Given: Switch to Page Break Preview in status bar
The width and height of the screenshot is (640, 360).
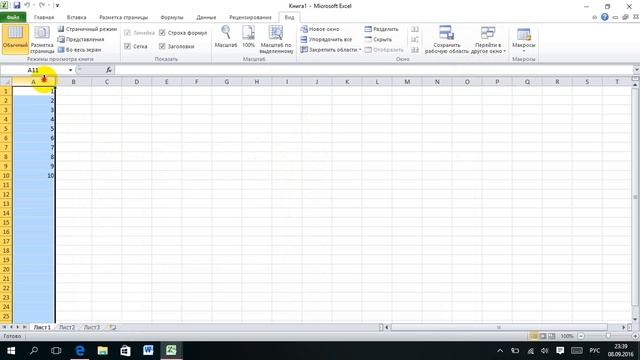Looking at the screenshot, I should [551, 336].
